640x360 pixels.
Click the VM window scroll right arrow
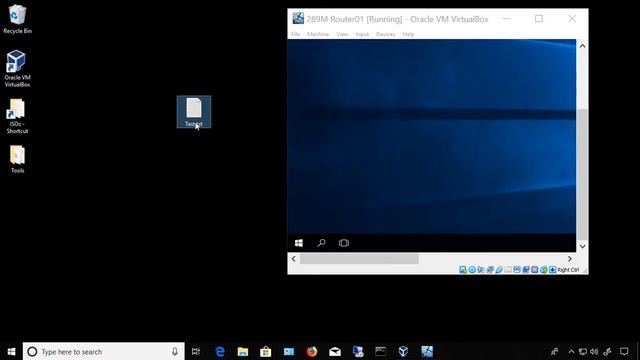tap(570, 258)
